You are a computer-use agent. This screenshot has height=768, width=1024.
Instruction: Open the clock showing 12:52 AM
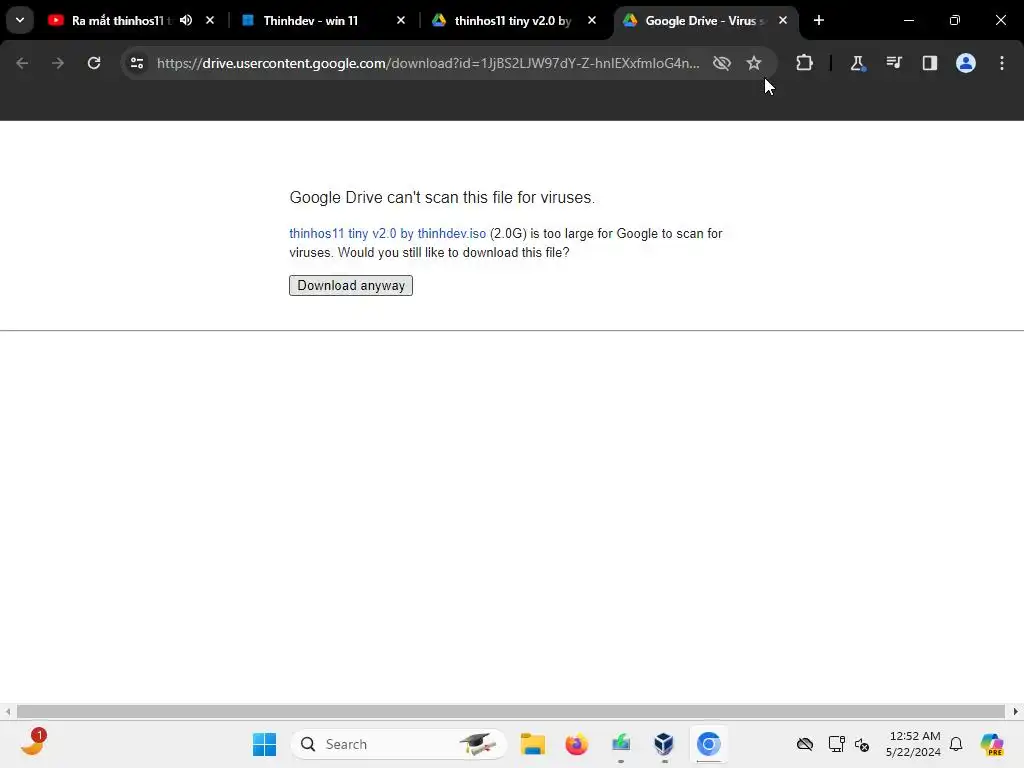tap(914, 744)
